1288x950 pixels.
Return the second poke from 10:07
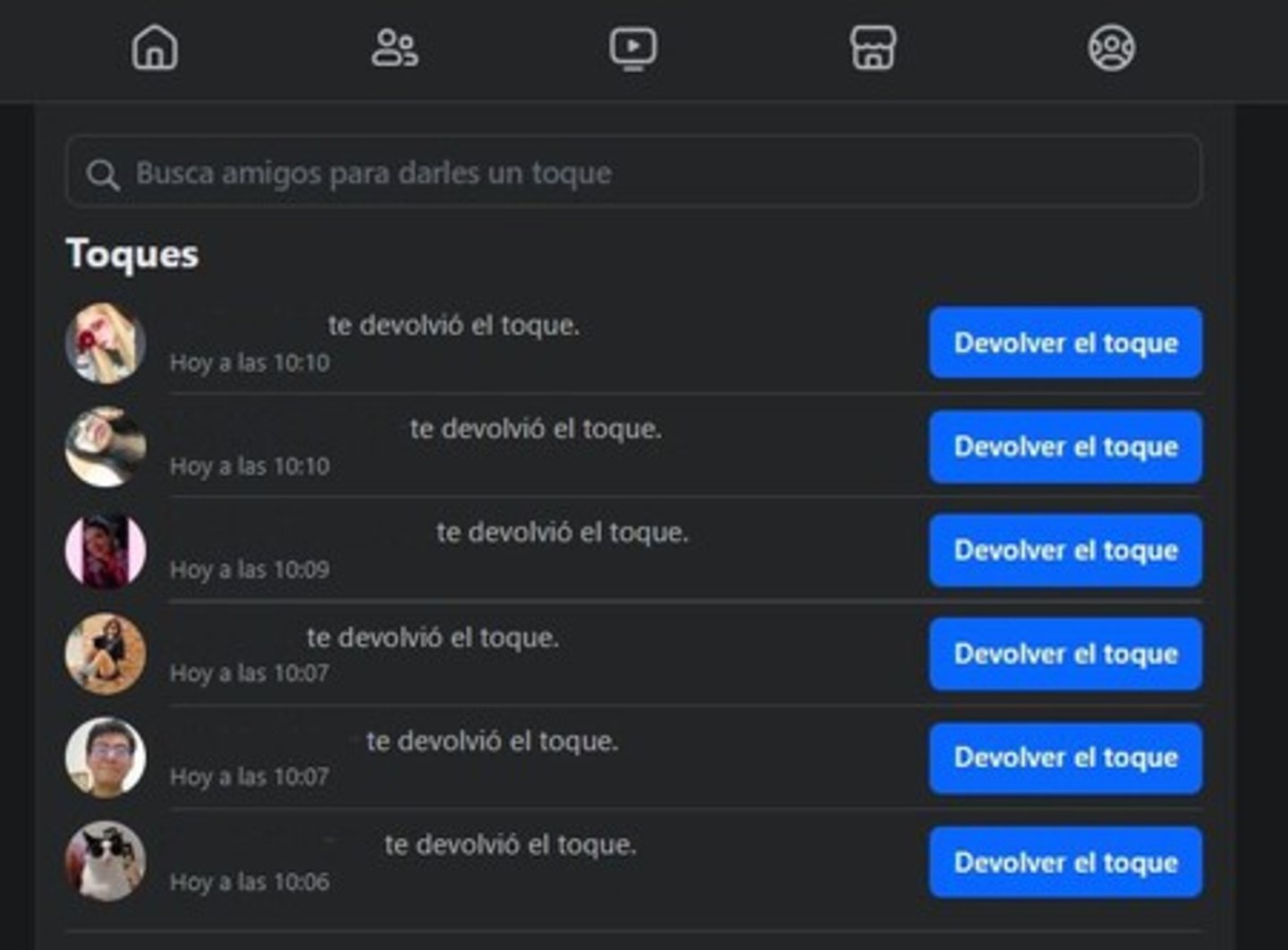tap(1064, 758)
